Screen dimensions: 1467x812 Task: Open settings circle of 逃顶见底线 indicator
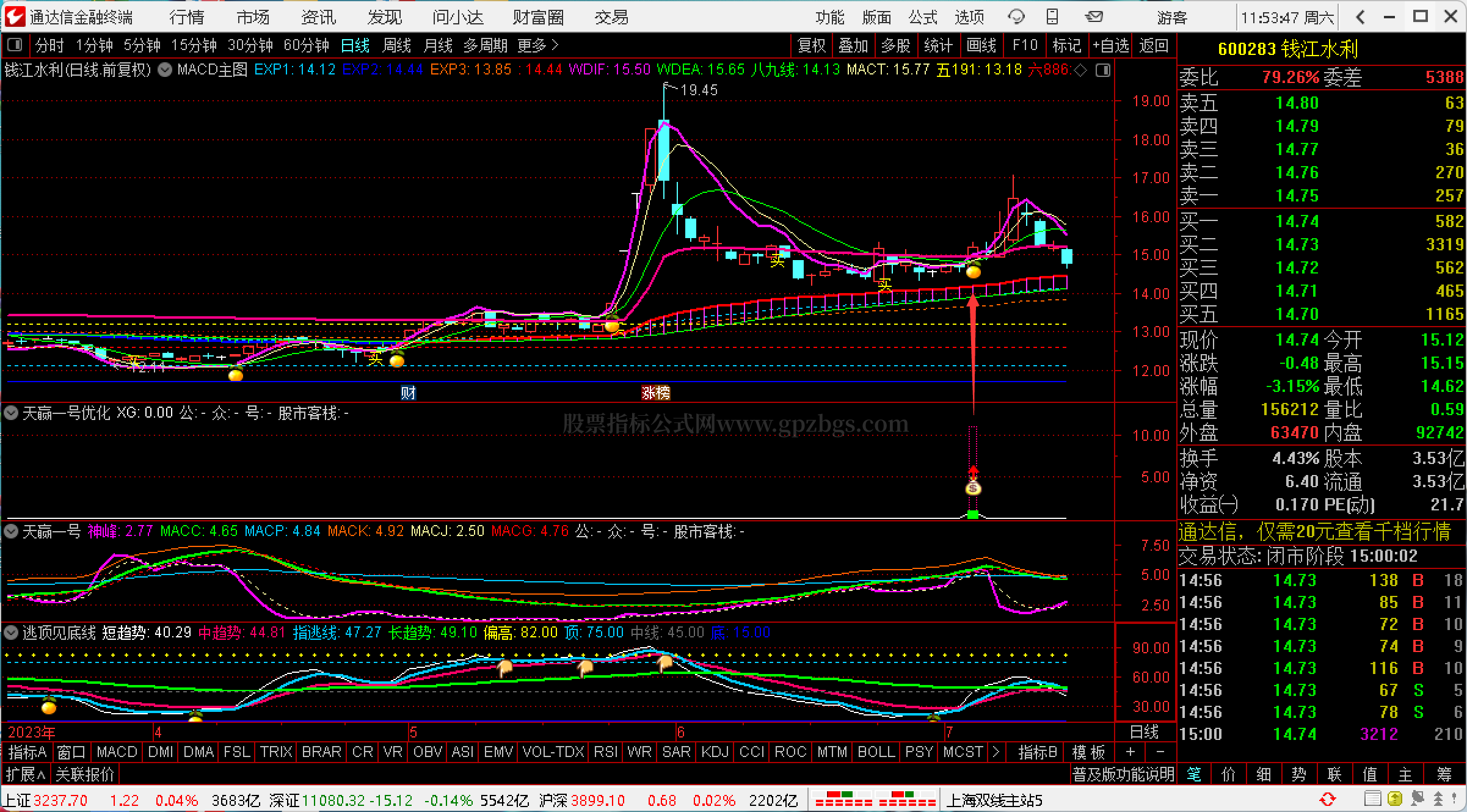point(11,632)
